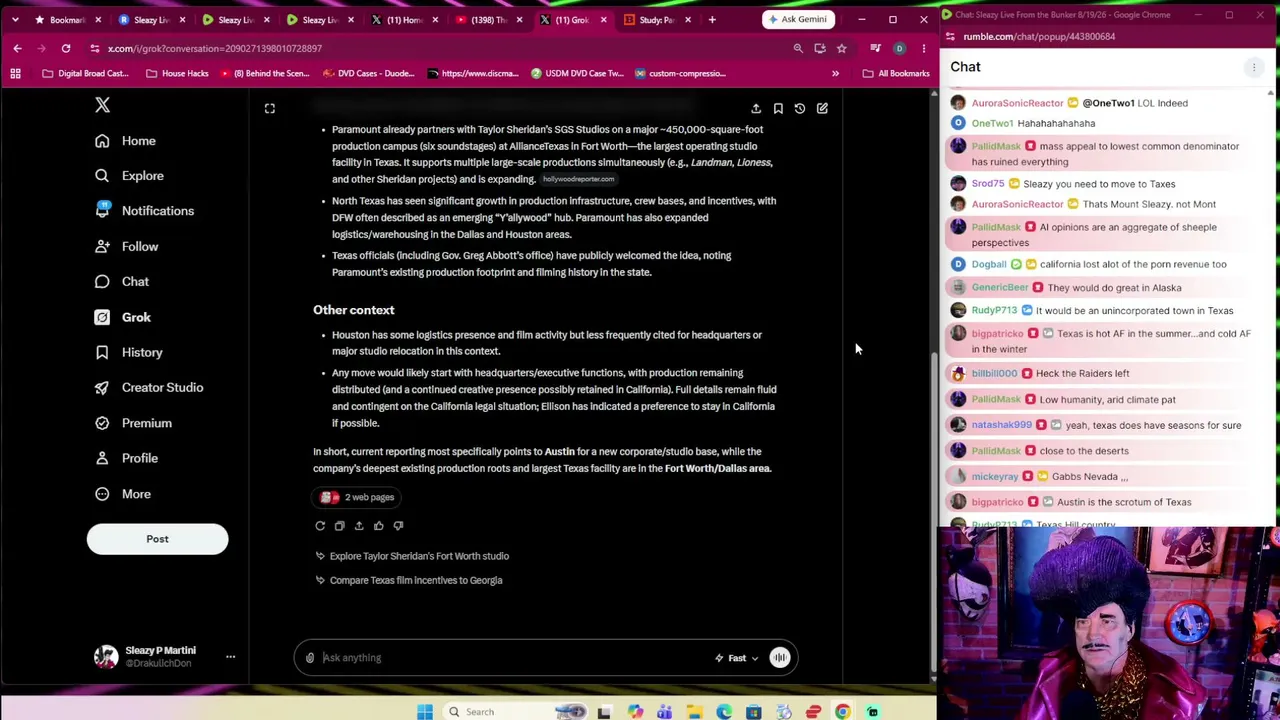Screen dimensions: 1280x720
Task: Click the History bookmark icon in the sidebar
Action: (102, 352)
